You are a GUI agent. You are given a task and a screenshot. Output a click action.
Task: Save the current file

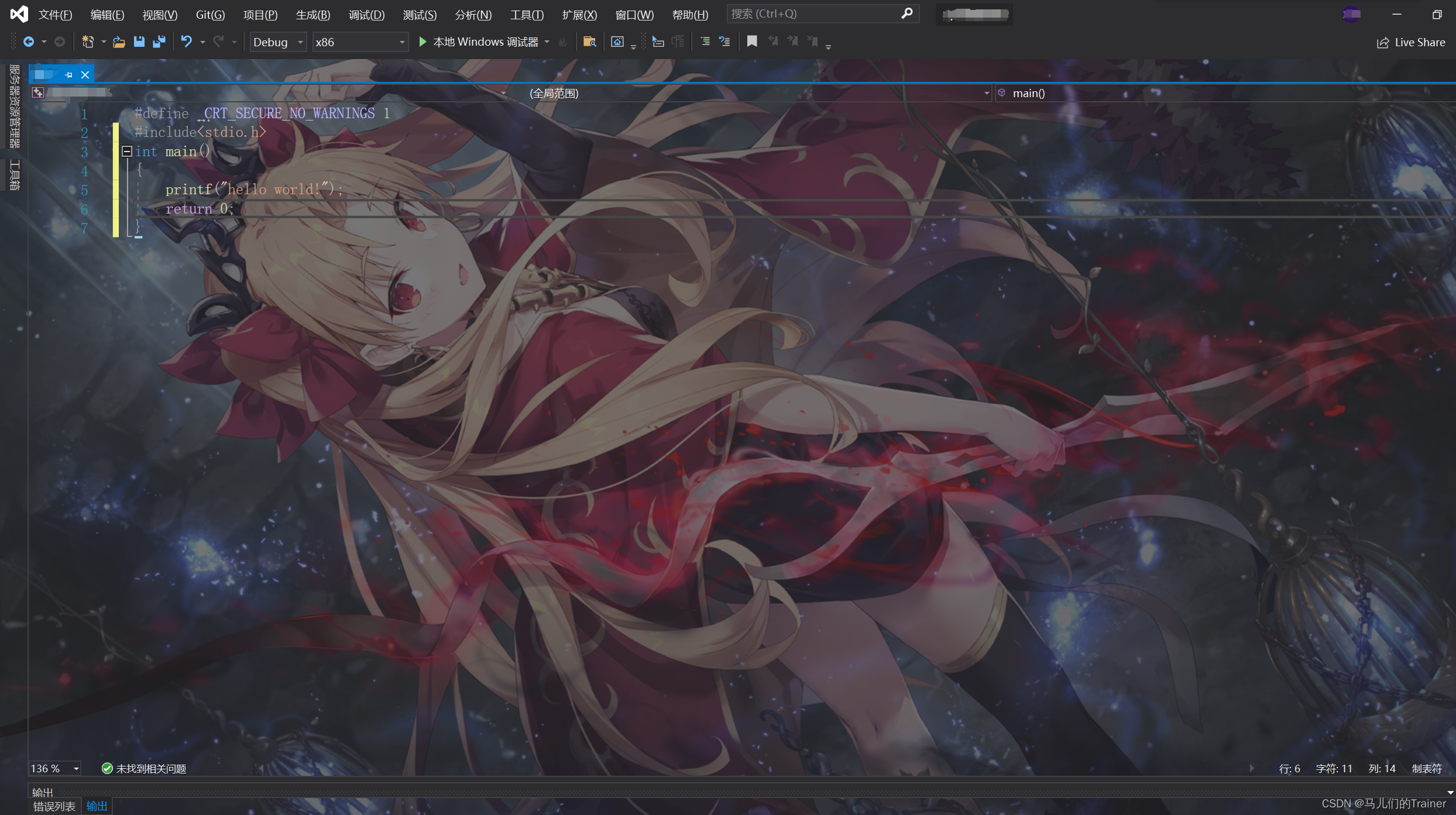click(139, 42)
